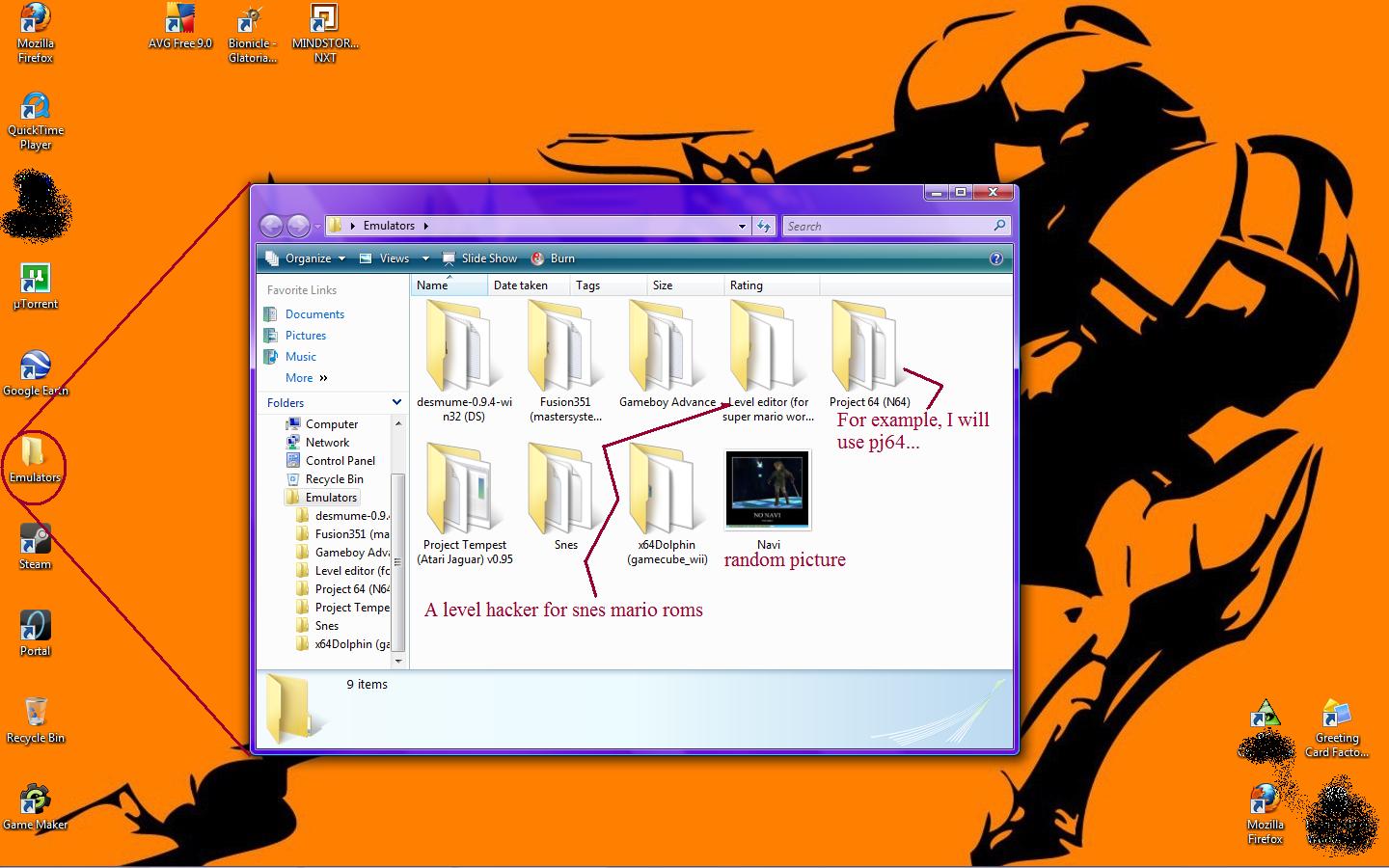Select the Fusion351 (mastersystem) folder icon
This screenshot has width=1389, height=868.
[x=565, y=361]
